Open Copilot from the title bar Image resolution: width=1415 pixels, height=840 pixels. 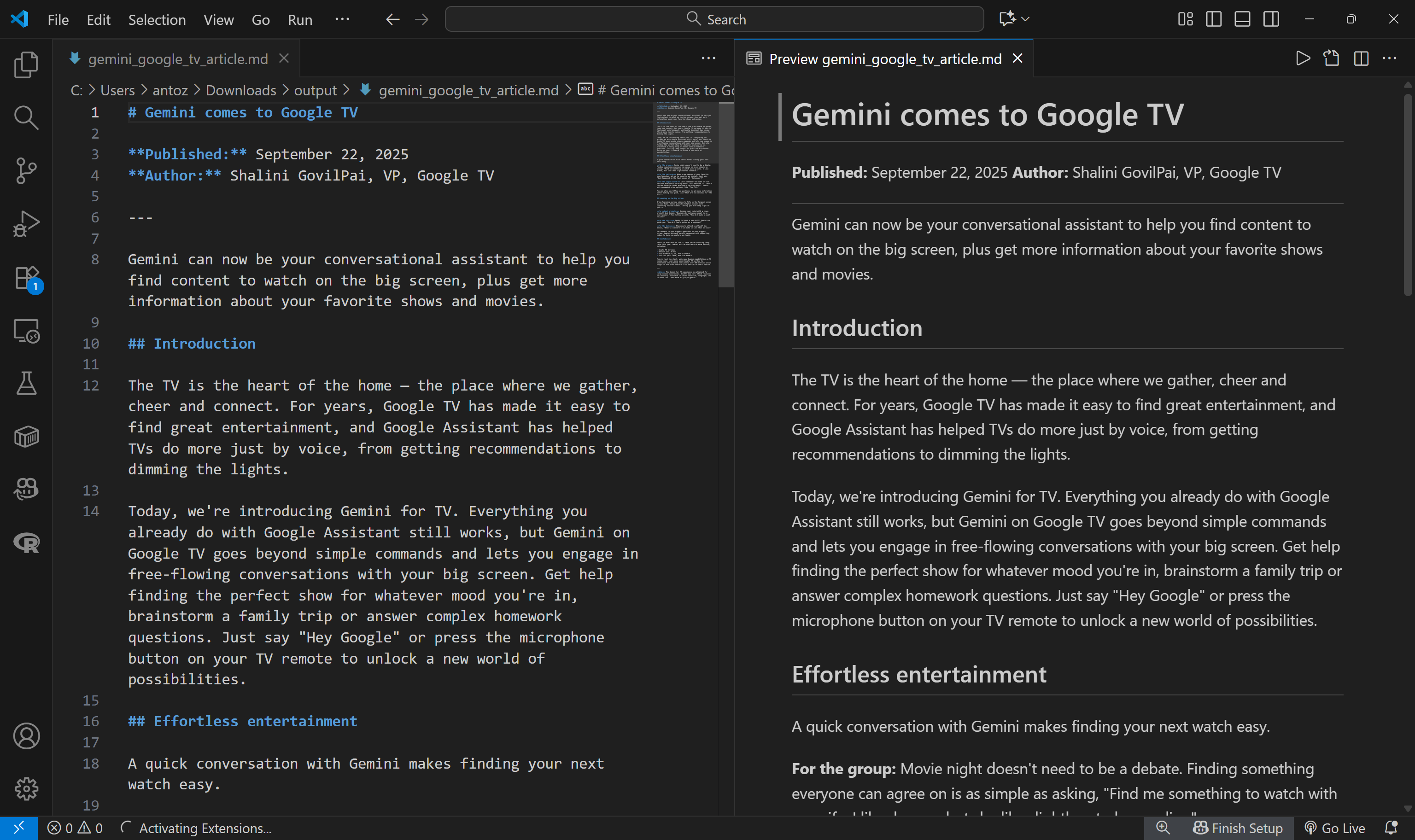pos(1008,19)
